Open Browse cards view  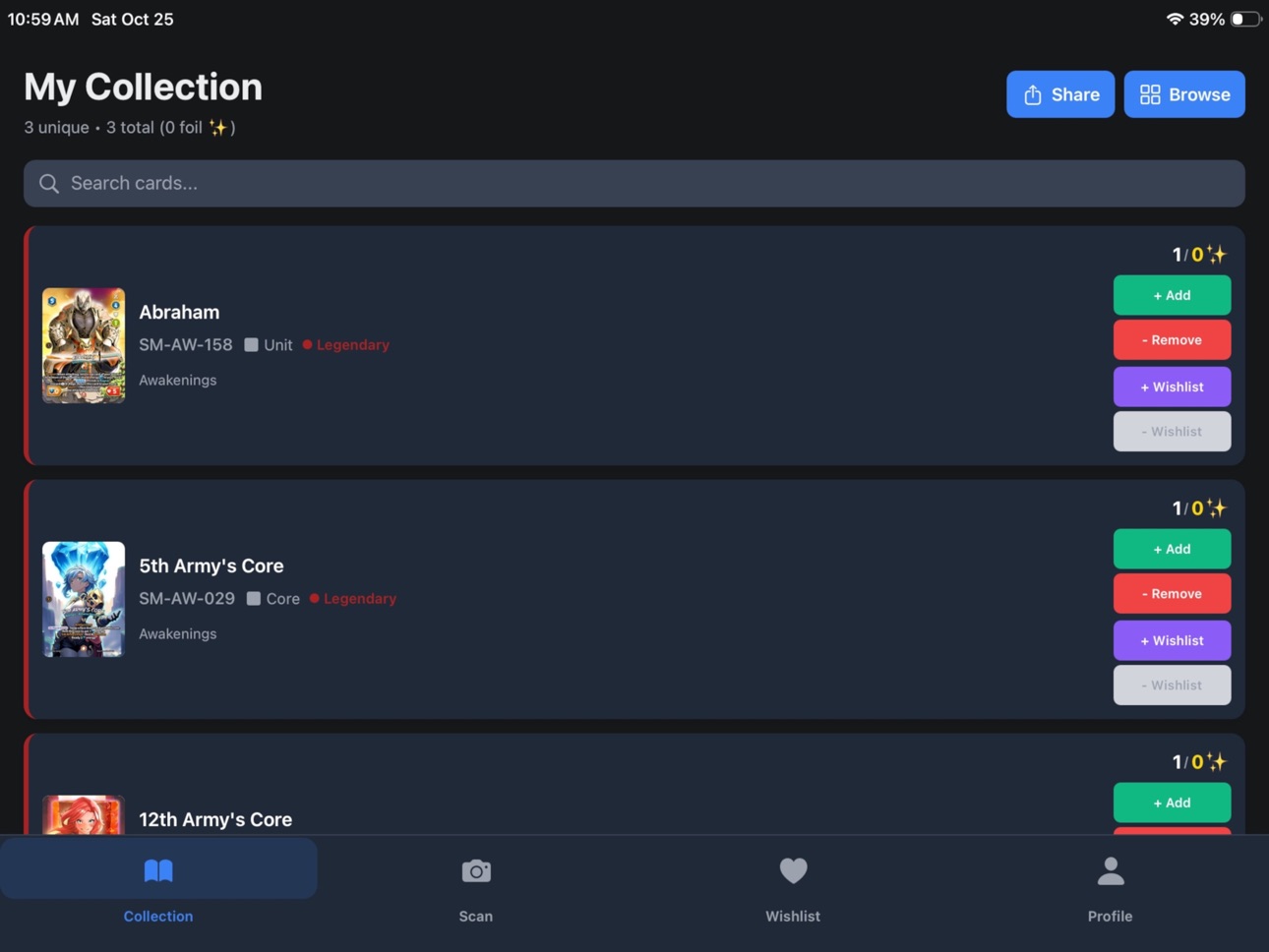point(1184,94)
